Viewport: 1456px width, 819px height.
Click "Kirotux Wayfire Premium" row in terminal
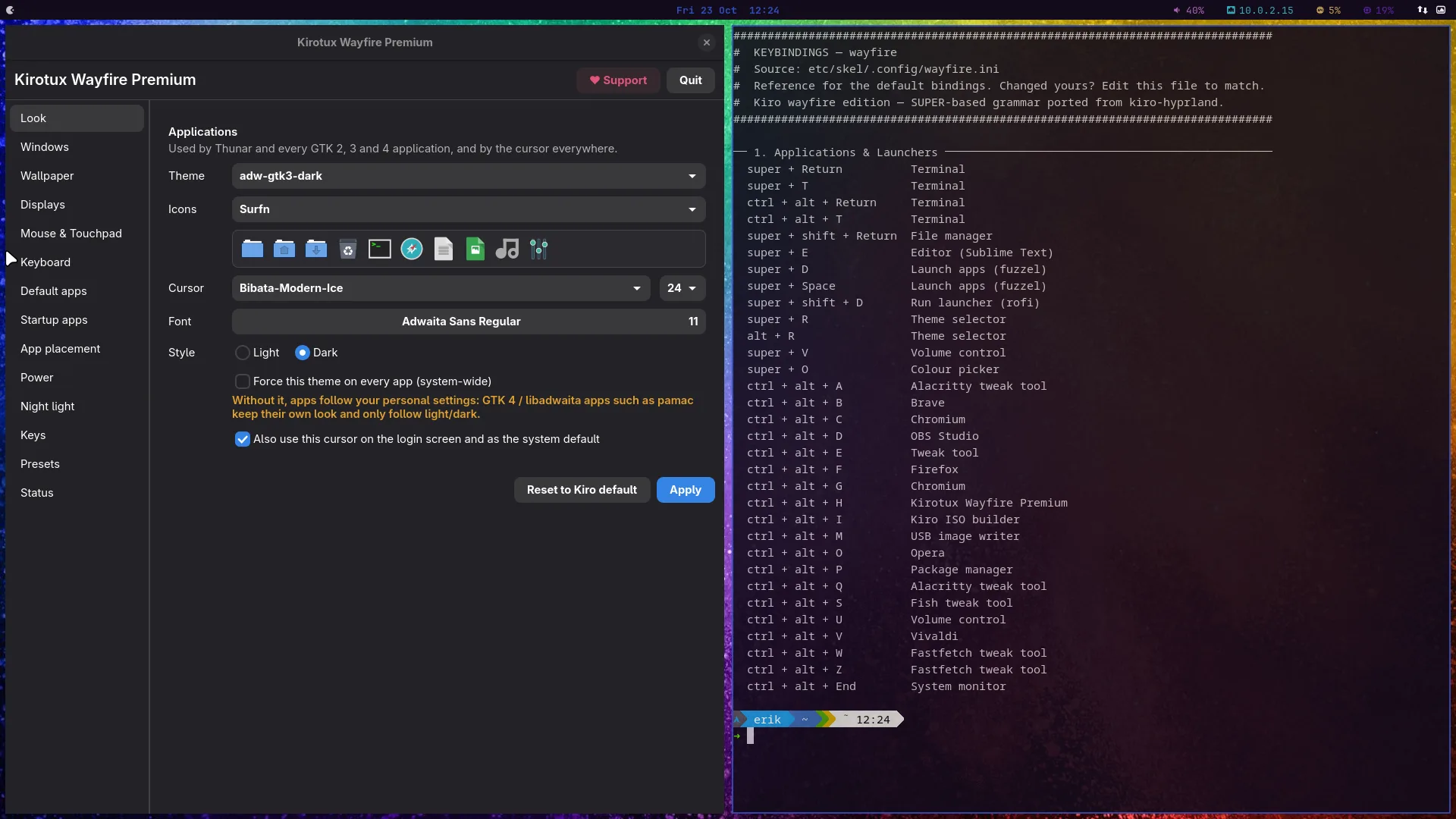click(x=907, y=503)
